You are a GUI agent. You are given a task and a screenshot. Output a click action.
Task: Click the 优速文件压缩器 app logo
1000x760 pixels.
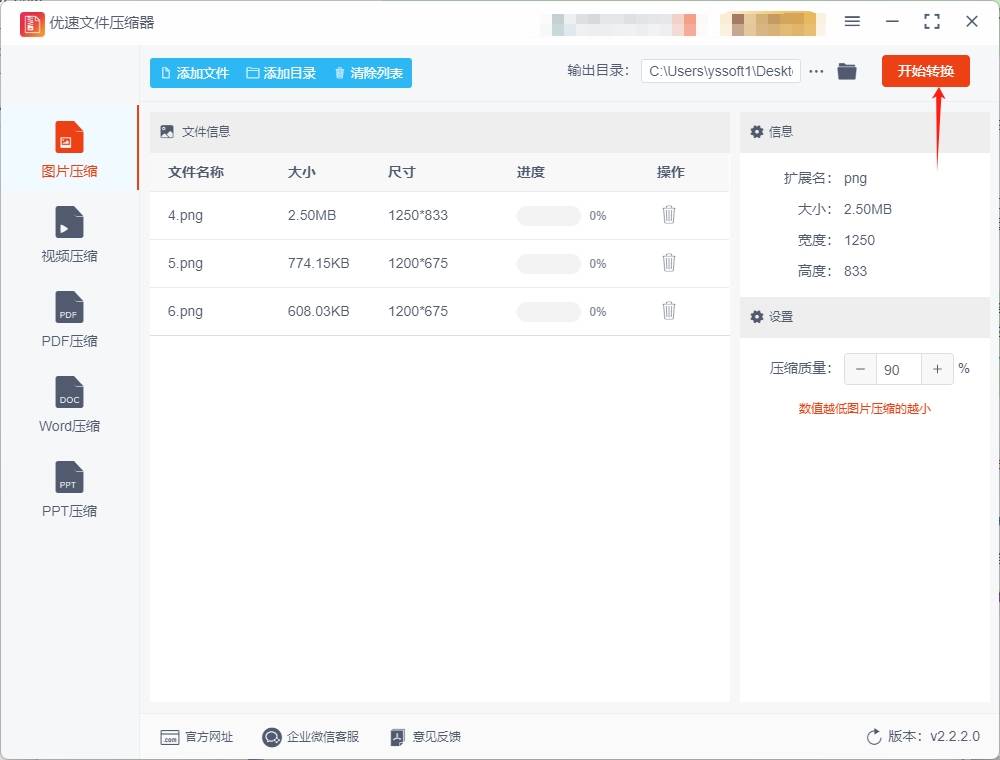coord(32,24)
